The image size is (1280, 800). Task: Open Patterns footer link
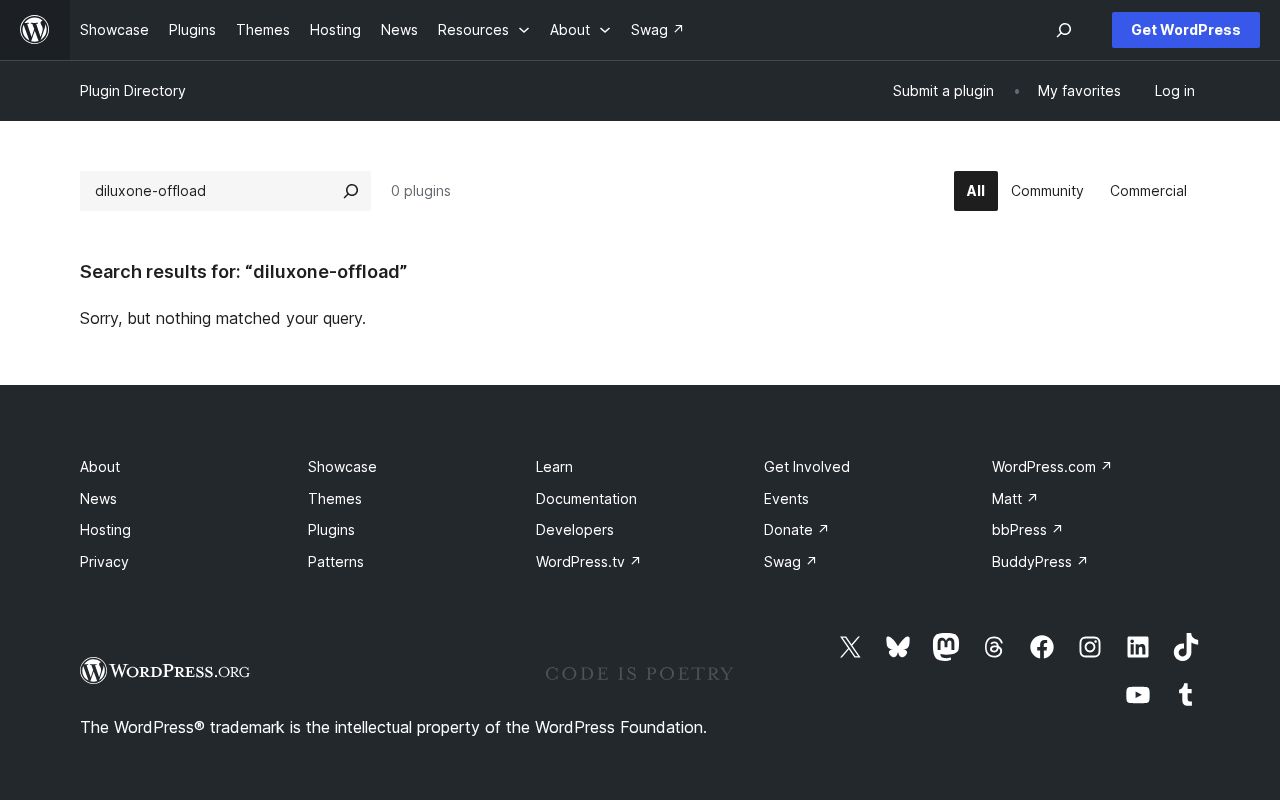(x=336, y=562)
